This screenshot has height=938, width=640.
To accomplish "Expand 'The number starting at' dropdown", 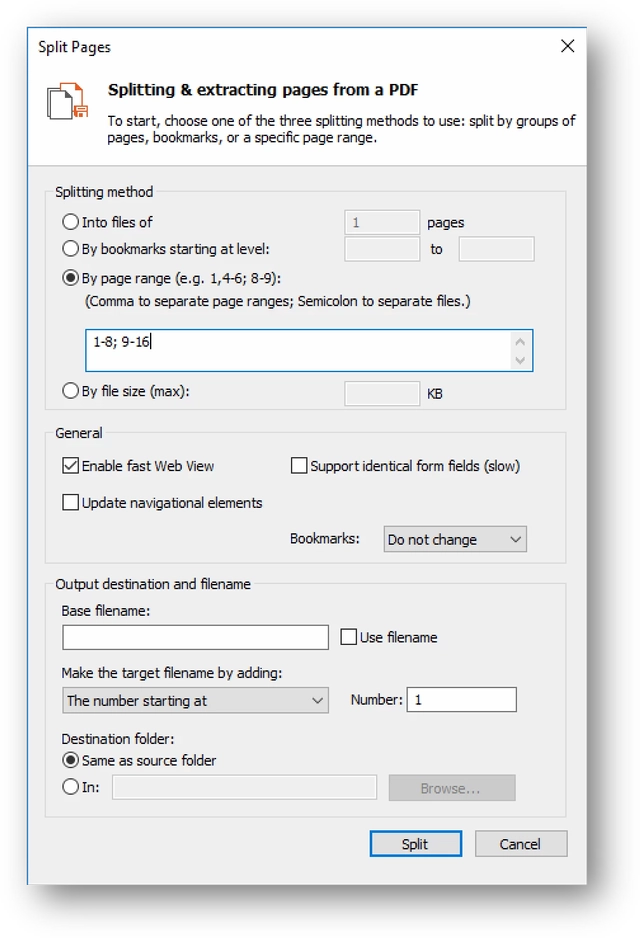I will coord(195,701).
